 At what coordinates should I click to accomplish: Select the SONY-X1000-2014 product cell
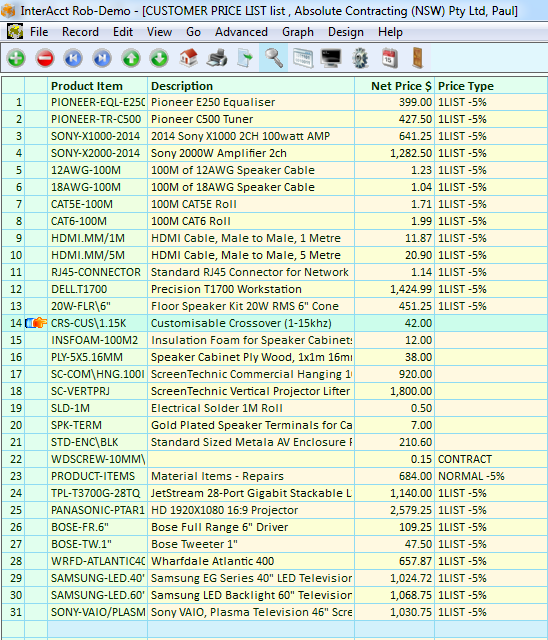[x=98, y=136]
